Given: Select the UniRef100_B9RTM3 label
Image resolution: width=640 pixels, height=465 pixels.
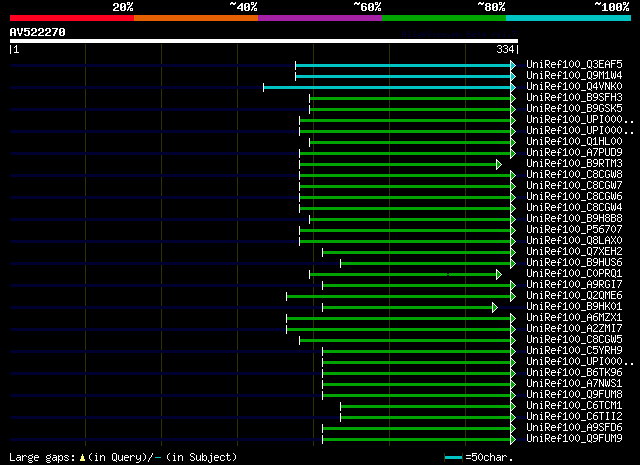Looking at the screenshot, I should (x=574, y=164).
